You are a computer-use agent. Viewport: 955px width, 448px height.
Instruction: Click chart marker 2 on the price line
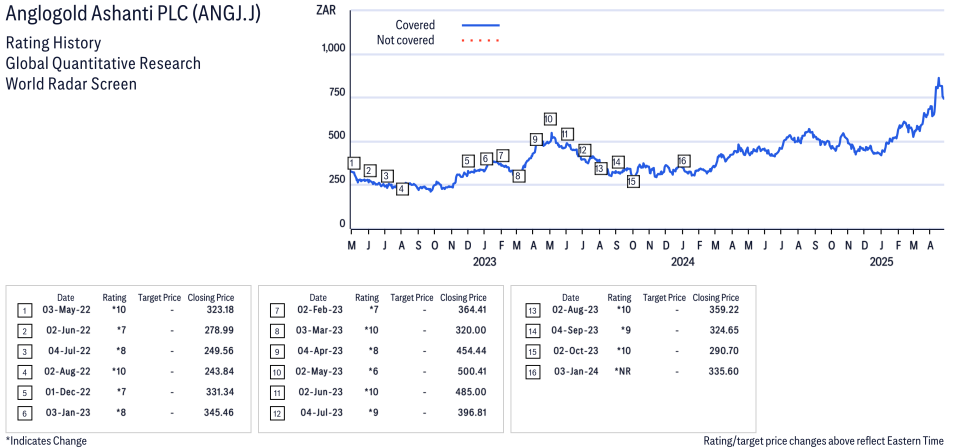click(369, 171)
